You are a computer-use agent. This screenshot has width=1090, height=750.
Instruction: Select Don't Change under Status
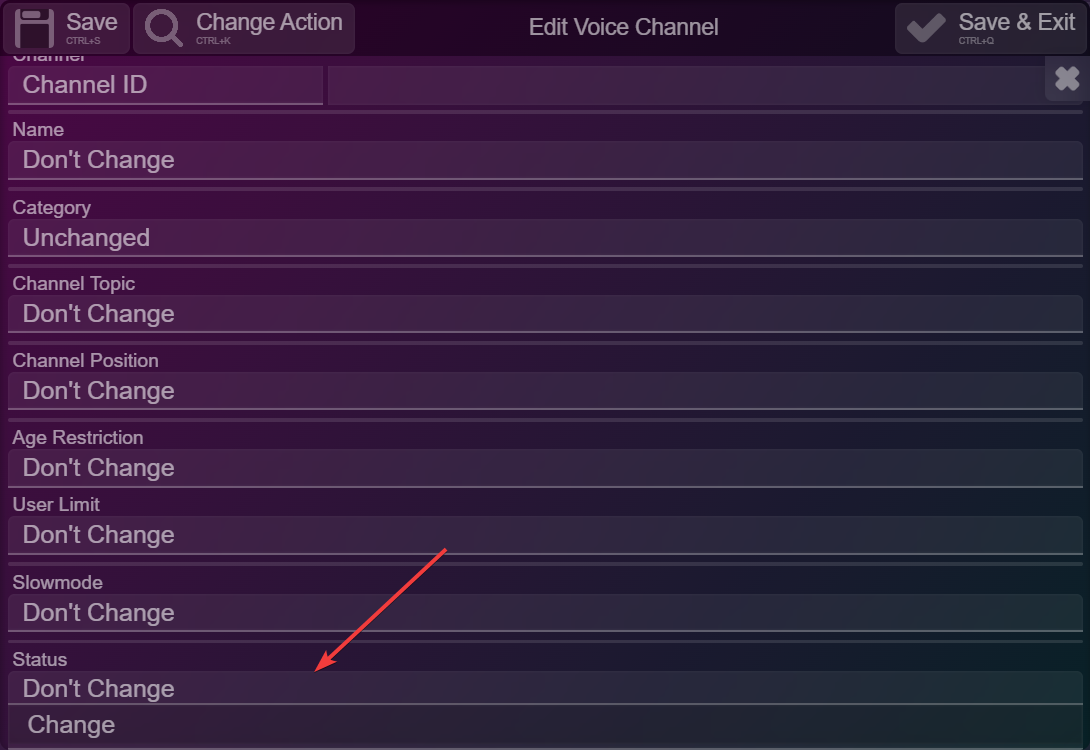(x=545, y=688)
